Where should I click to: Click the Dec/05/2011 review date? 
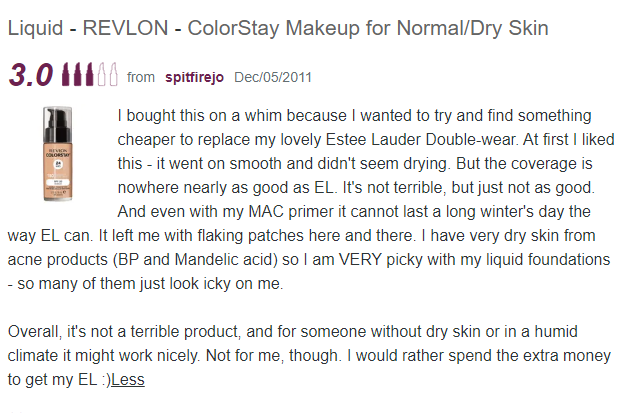point(273,77)
